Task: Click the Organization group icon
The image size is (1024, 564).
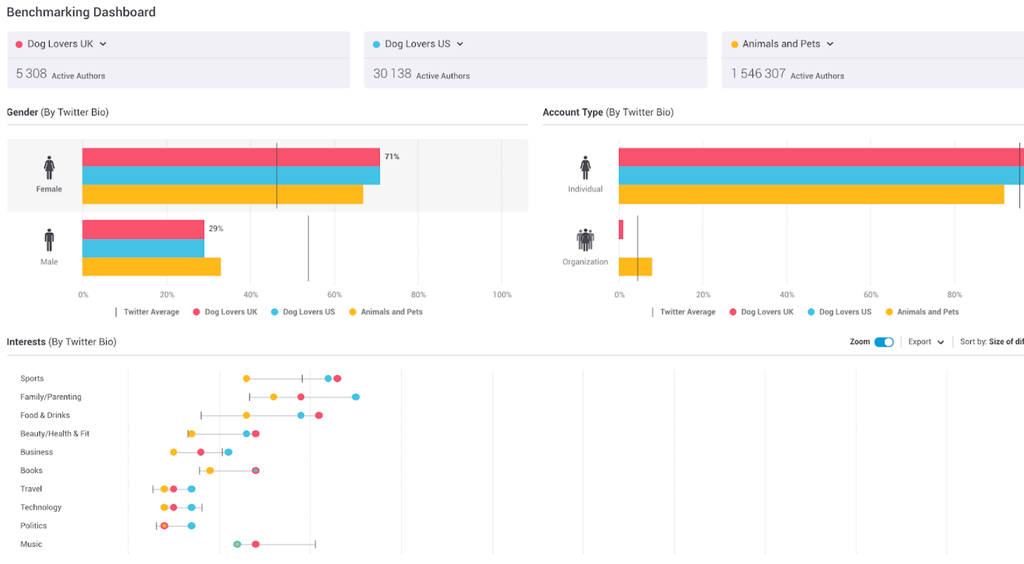Action: pyautogui.click(x=585, y=240)
